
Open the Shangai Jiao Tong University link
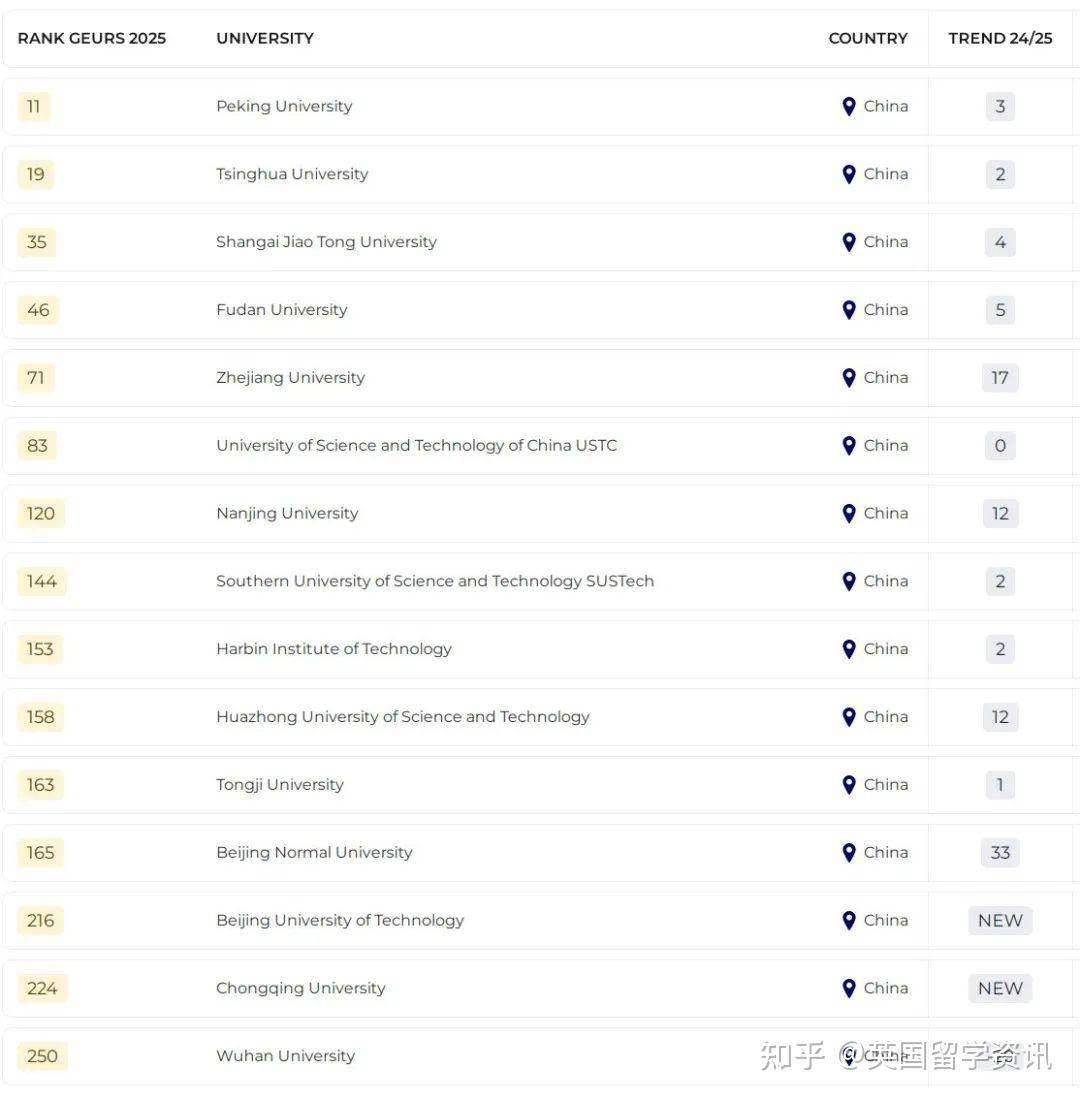(326, 242)
